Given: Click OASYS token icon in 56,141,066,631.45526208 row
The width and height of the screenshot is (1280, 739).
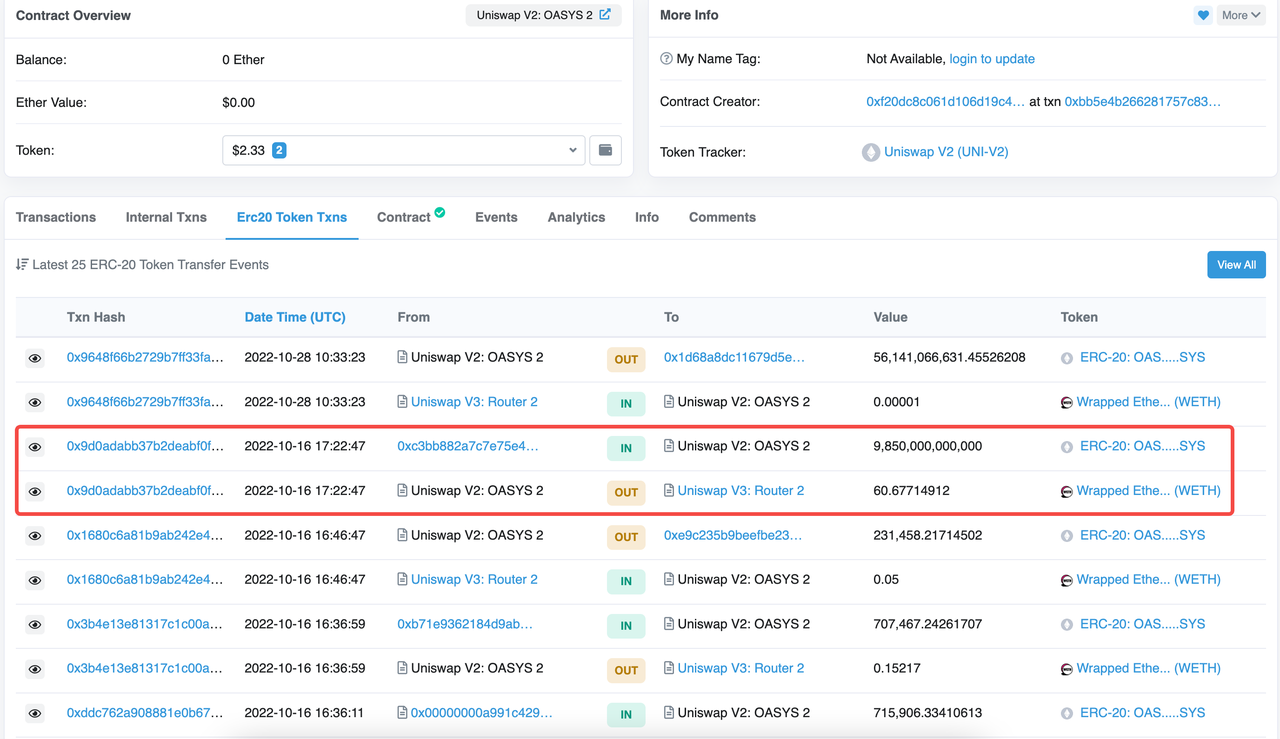Looking at the screenshot, I should click(1067, 358).
